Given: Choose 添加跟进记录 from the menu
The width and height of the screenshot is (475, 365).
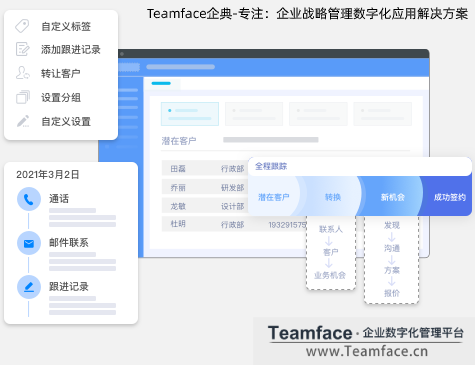Looking at the screenshot, I should pos(71,49).
